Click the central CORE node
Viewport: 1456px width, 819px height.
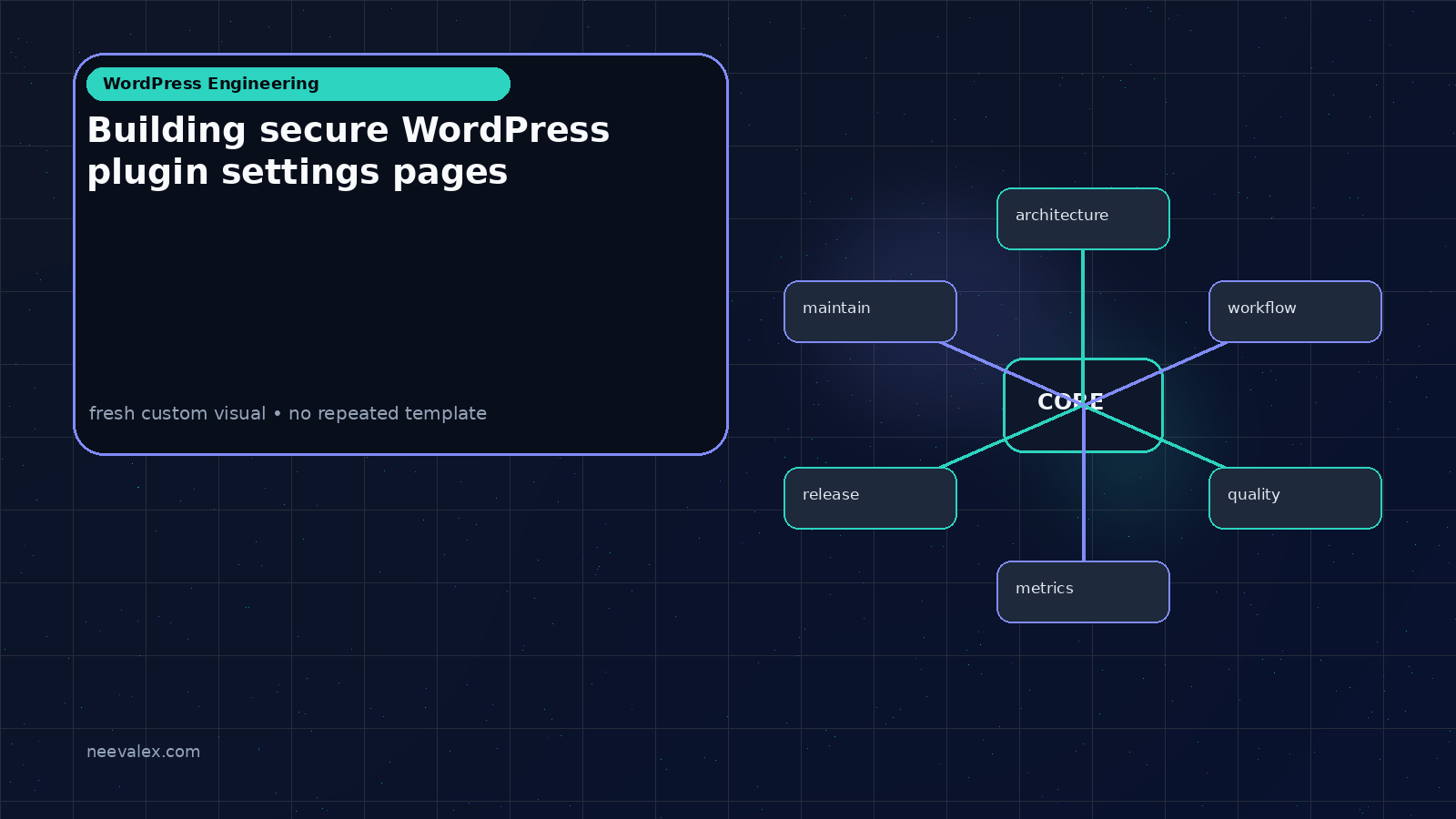pyautogui.click(x=1083, y=405)
